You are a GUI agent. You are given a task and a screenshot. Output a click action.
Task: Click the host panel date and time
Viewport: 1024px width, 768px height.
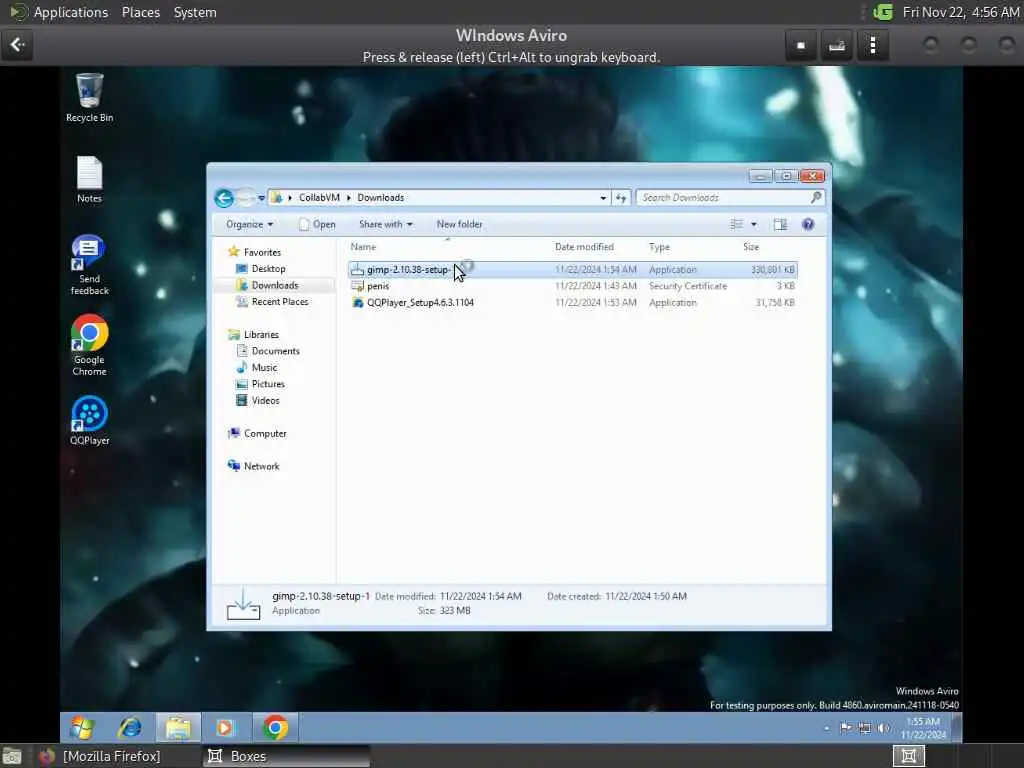960,12
